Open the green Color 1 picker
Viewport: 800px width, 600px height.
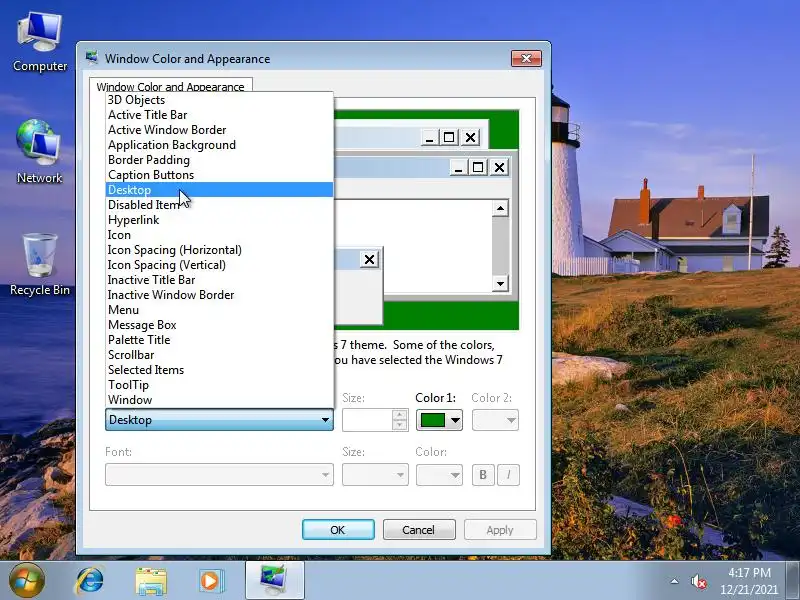[x=439, y=420]
